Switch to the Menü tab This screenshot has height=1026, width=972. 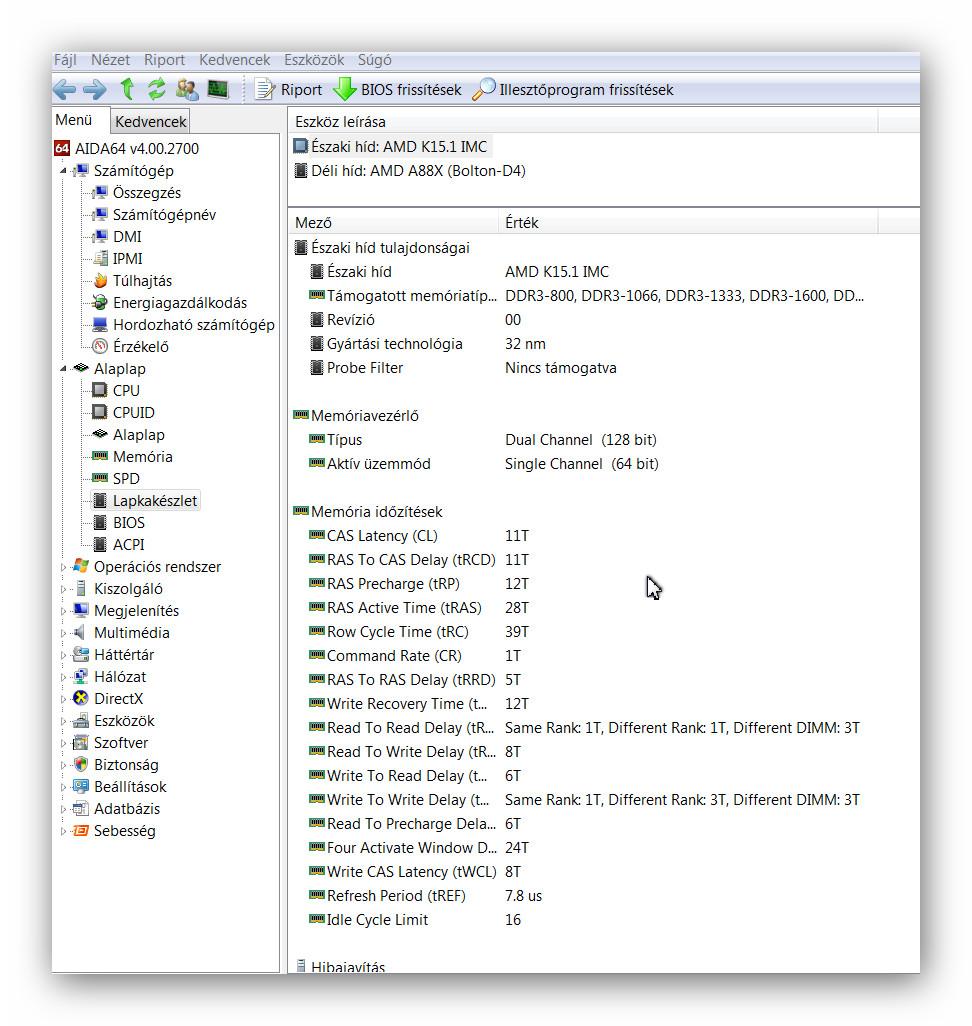coord(73,120)
